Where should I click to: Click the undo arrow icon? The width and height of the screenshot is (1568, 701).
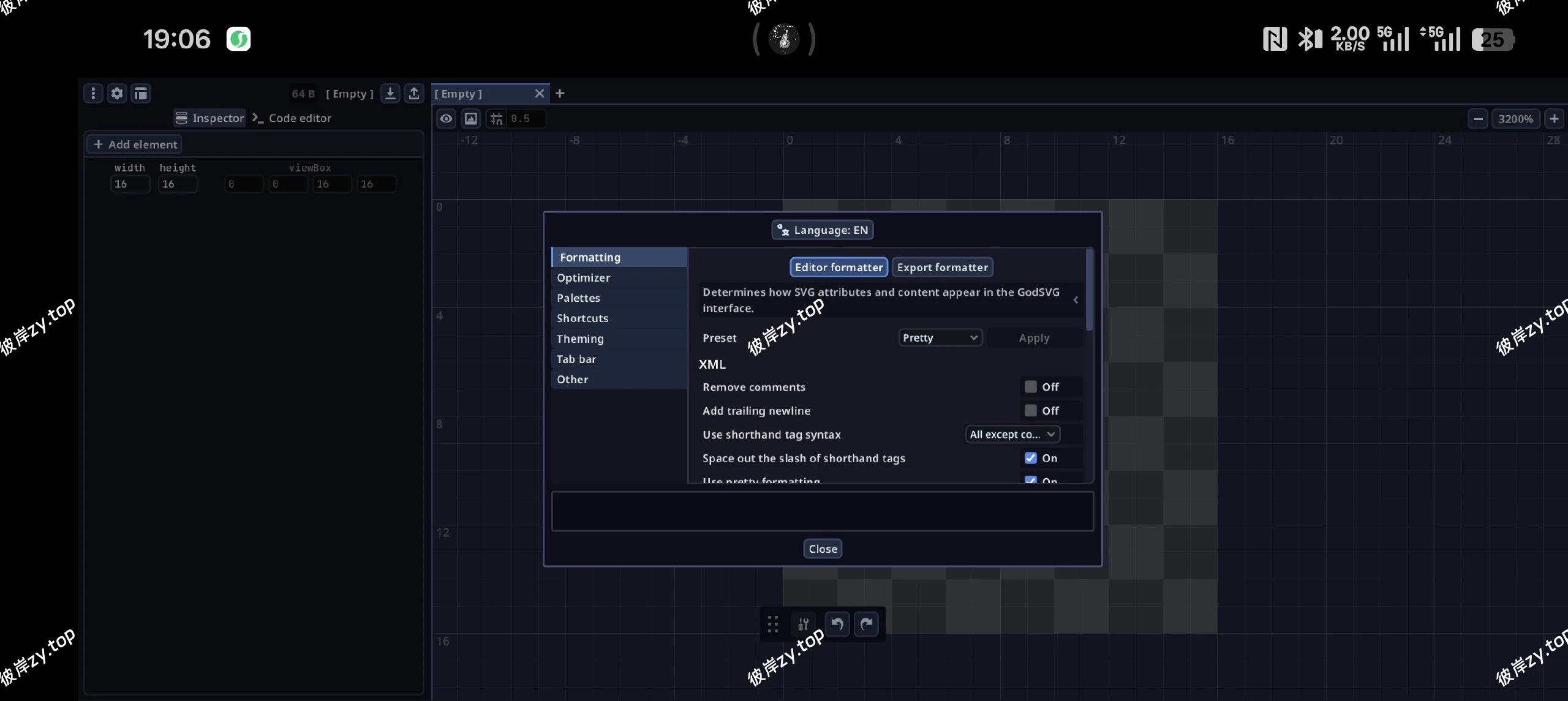pyautogui.click(x=837, y=624)
